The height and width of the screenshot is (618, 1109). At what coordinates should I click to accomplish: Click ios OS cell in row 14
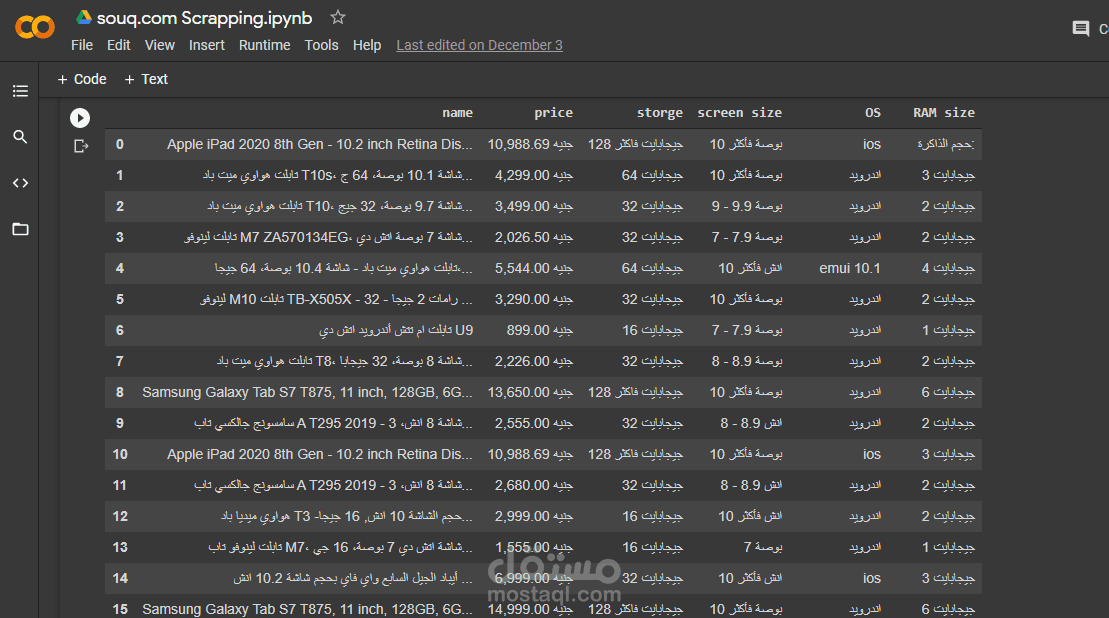click(x=872, y=578)
